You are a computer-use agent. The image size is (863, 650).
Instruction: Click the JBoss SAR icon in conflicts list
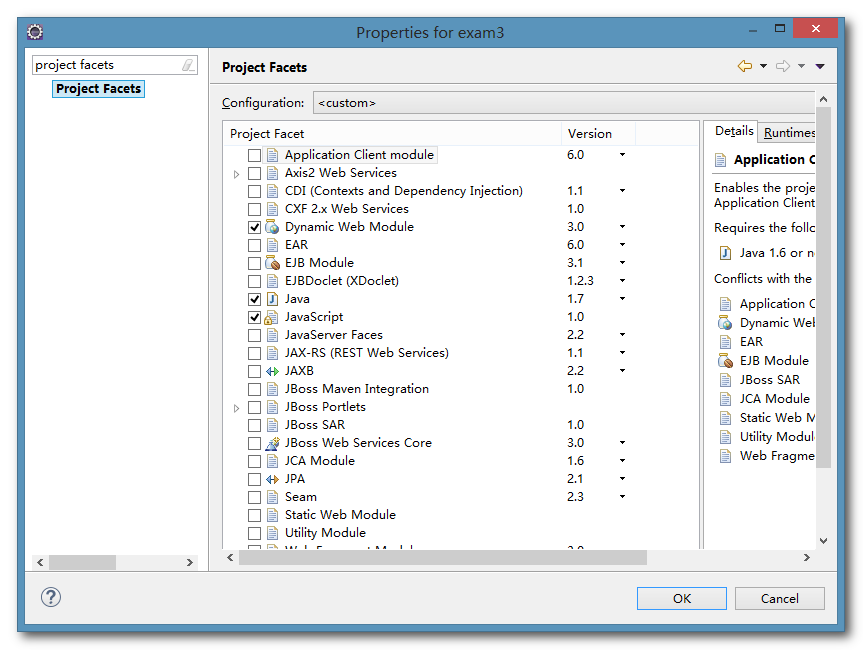click(x=725, y=380)
